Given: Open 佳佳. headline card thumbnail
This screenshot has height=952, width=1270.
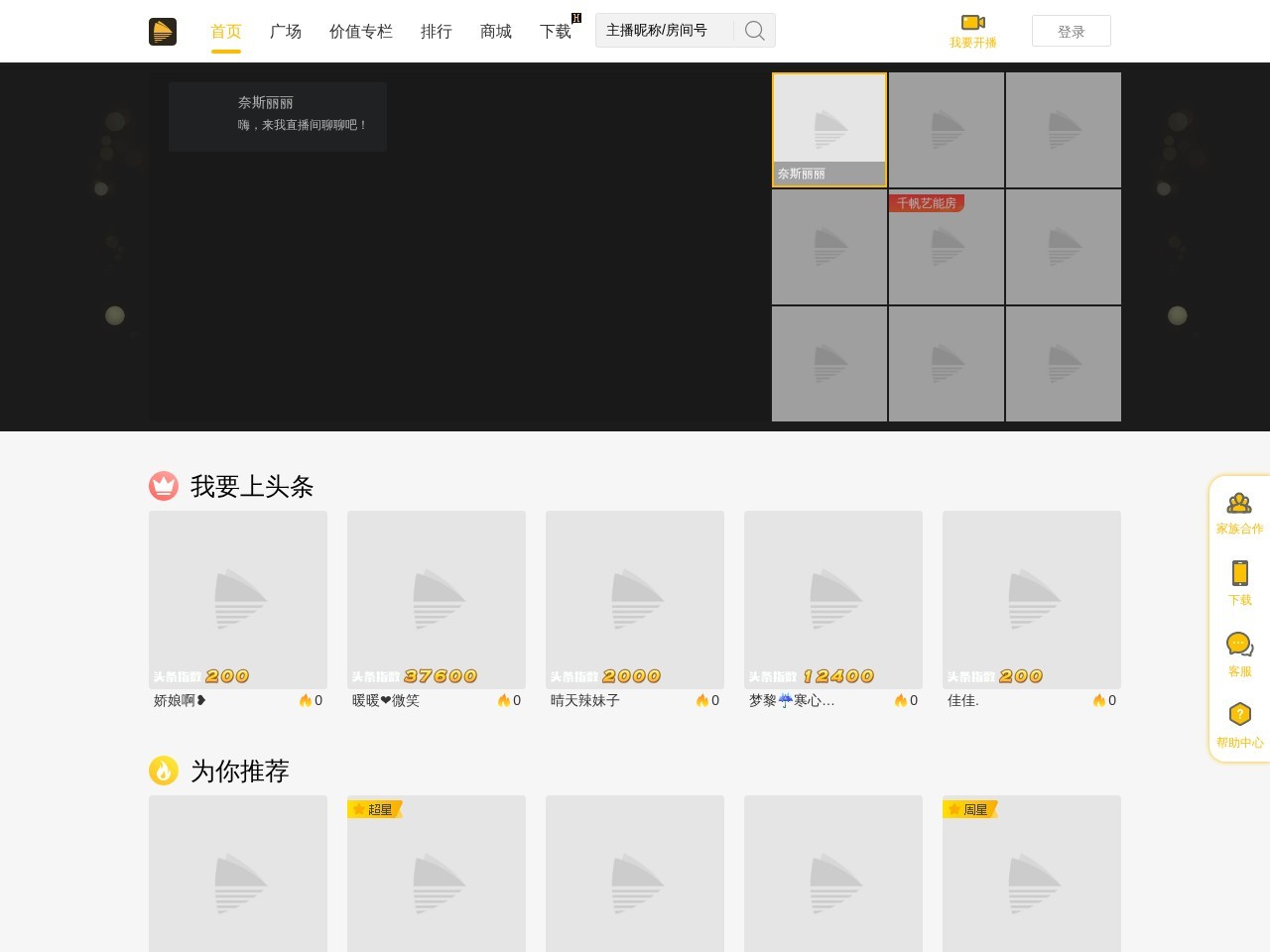Looking at the screenshot, I should pyautogui.click(x=1032, y=600).
